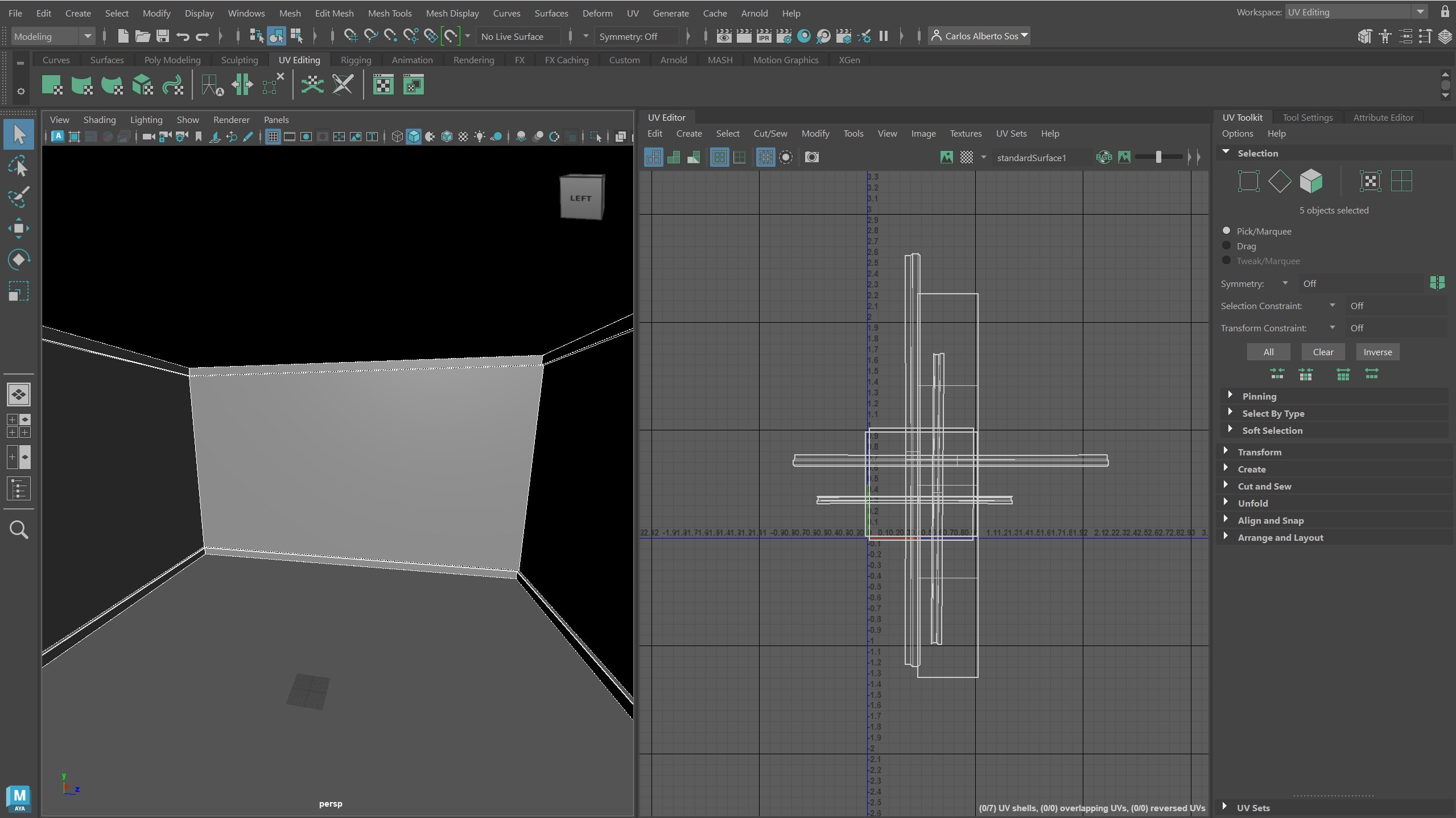Open the Symmetry Off field in UV Toolkit
1456x818 pixels.
coord(1362,283)
